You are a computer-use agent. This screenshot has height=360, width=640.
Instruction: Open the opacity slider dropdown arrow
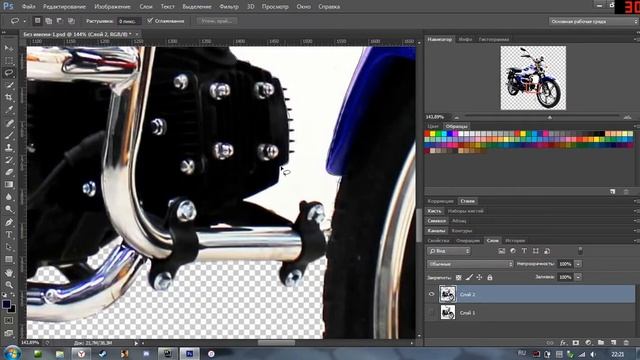[578, 264]
